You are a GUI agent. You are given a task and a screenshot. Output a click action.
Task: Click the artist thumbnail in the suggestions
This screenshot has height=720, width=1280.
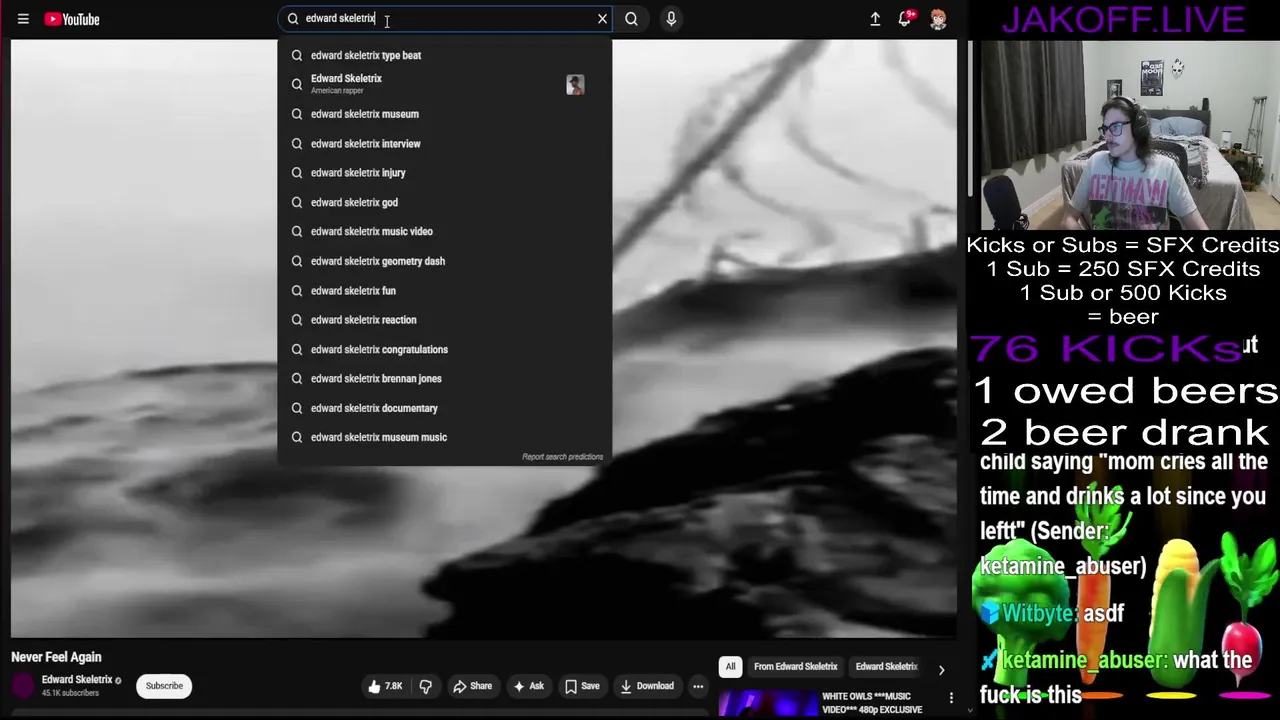point(575,85)
